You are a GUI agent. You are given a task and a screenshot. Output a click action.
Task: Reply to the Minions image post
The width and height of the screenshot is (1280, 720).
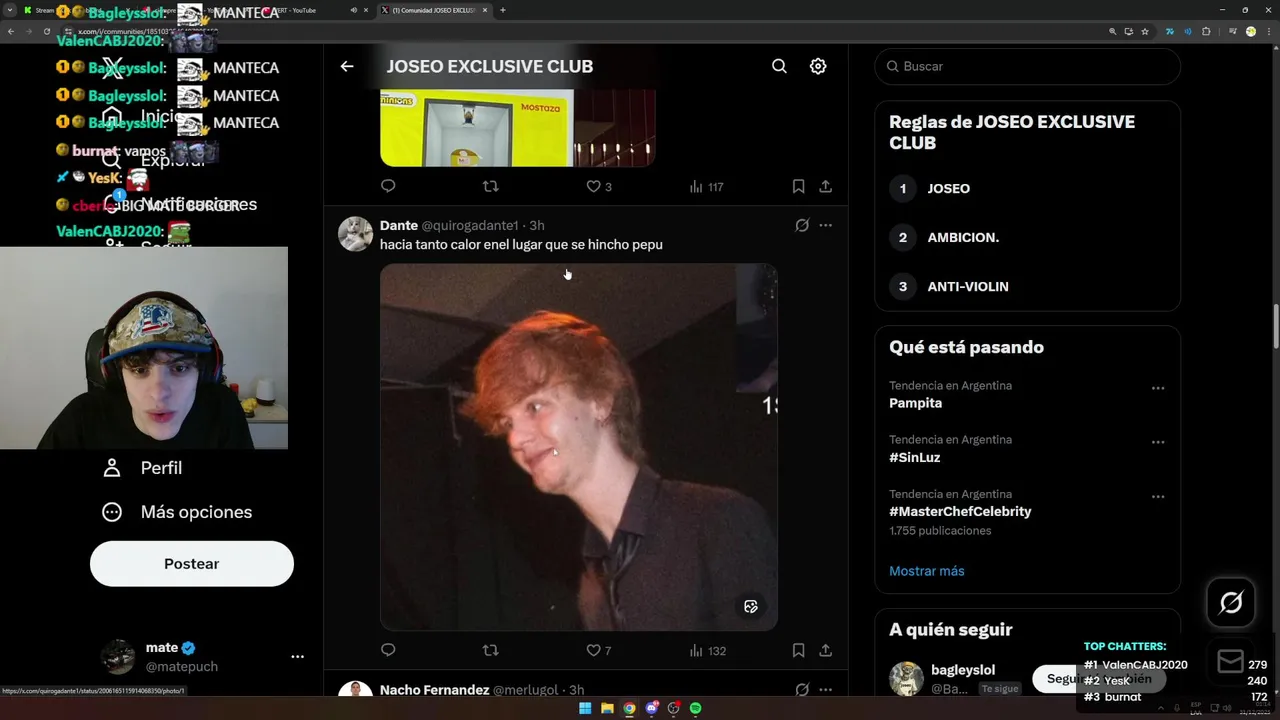pos(388,186)
